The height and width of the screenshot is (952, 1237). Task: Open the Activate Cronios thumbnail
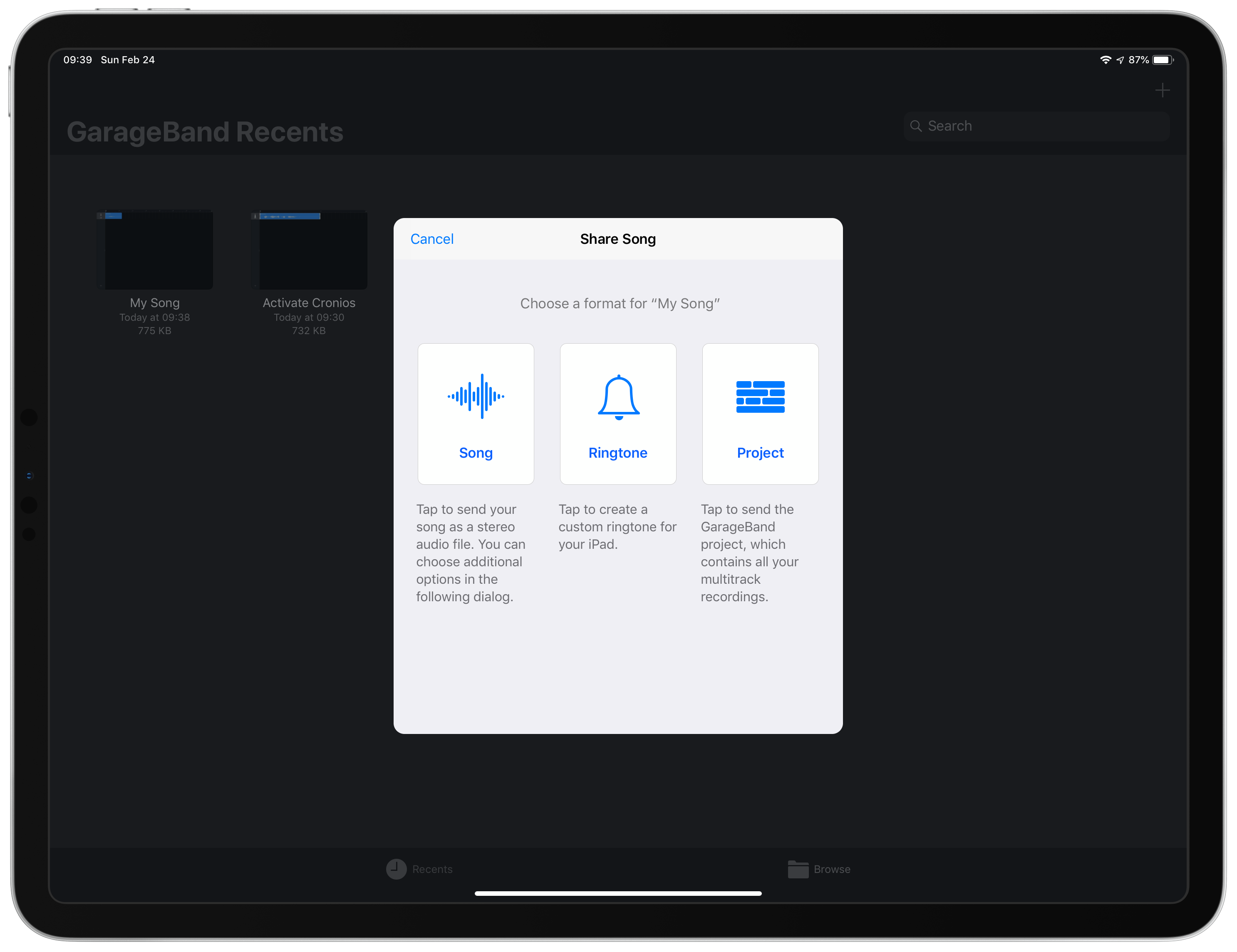[x=309, y=250]
